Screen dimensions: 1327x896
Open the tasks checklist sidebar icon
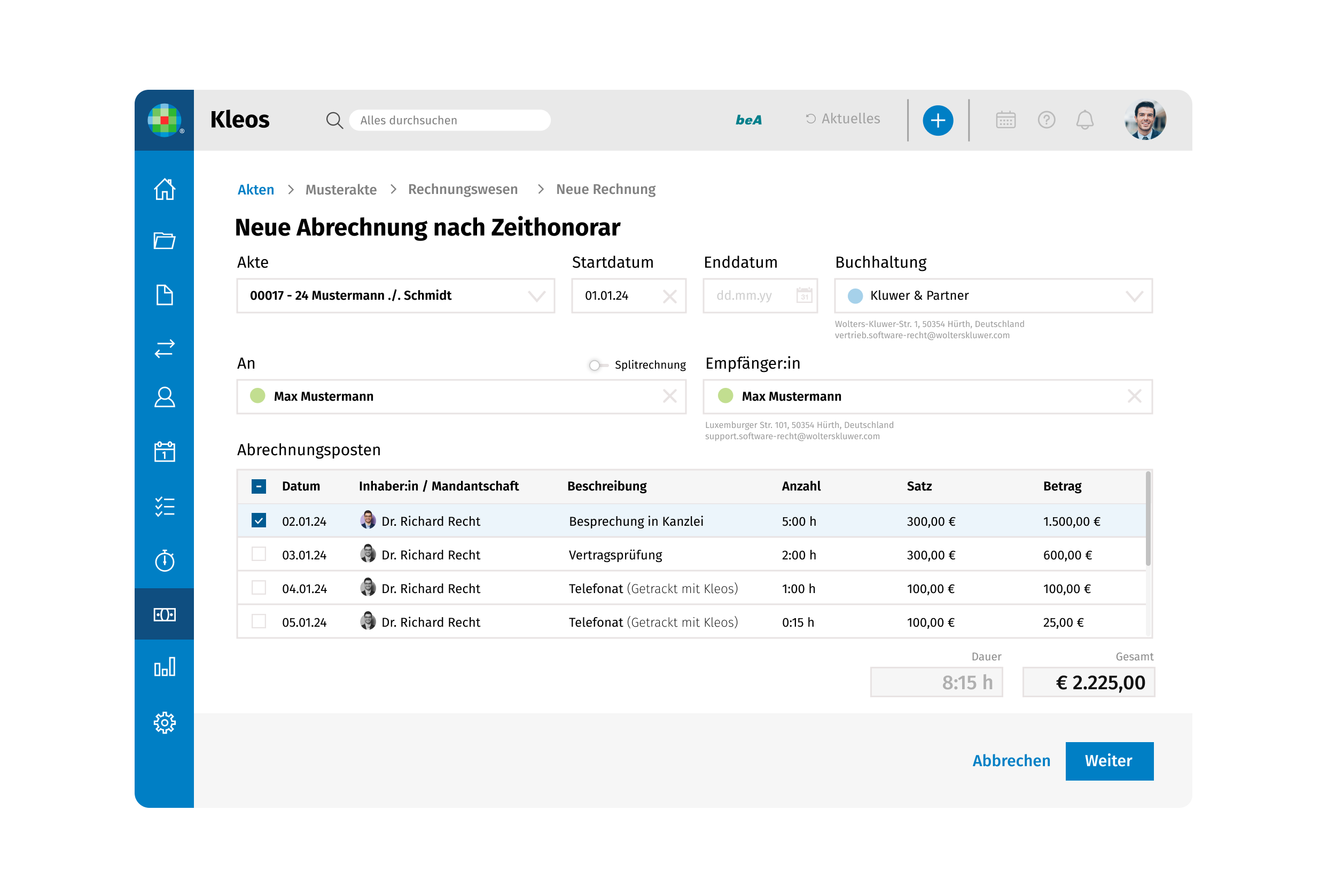tap(165, 507)
